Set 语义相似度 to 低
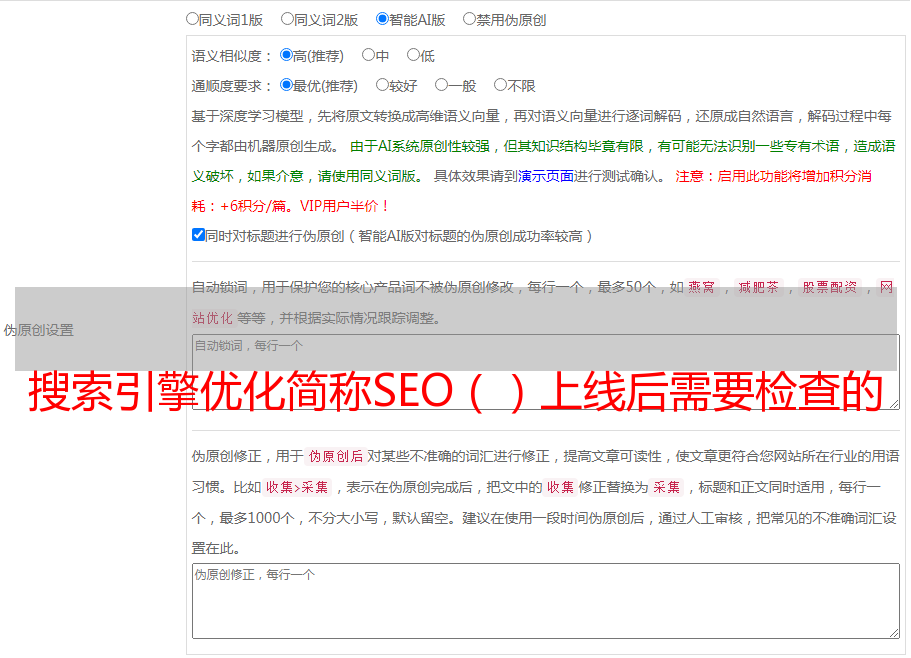The image size is (911, 658). click(x=413, y=55)
